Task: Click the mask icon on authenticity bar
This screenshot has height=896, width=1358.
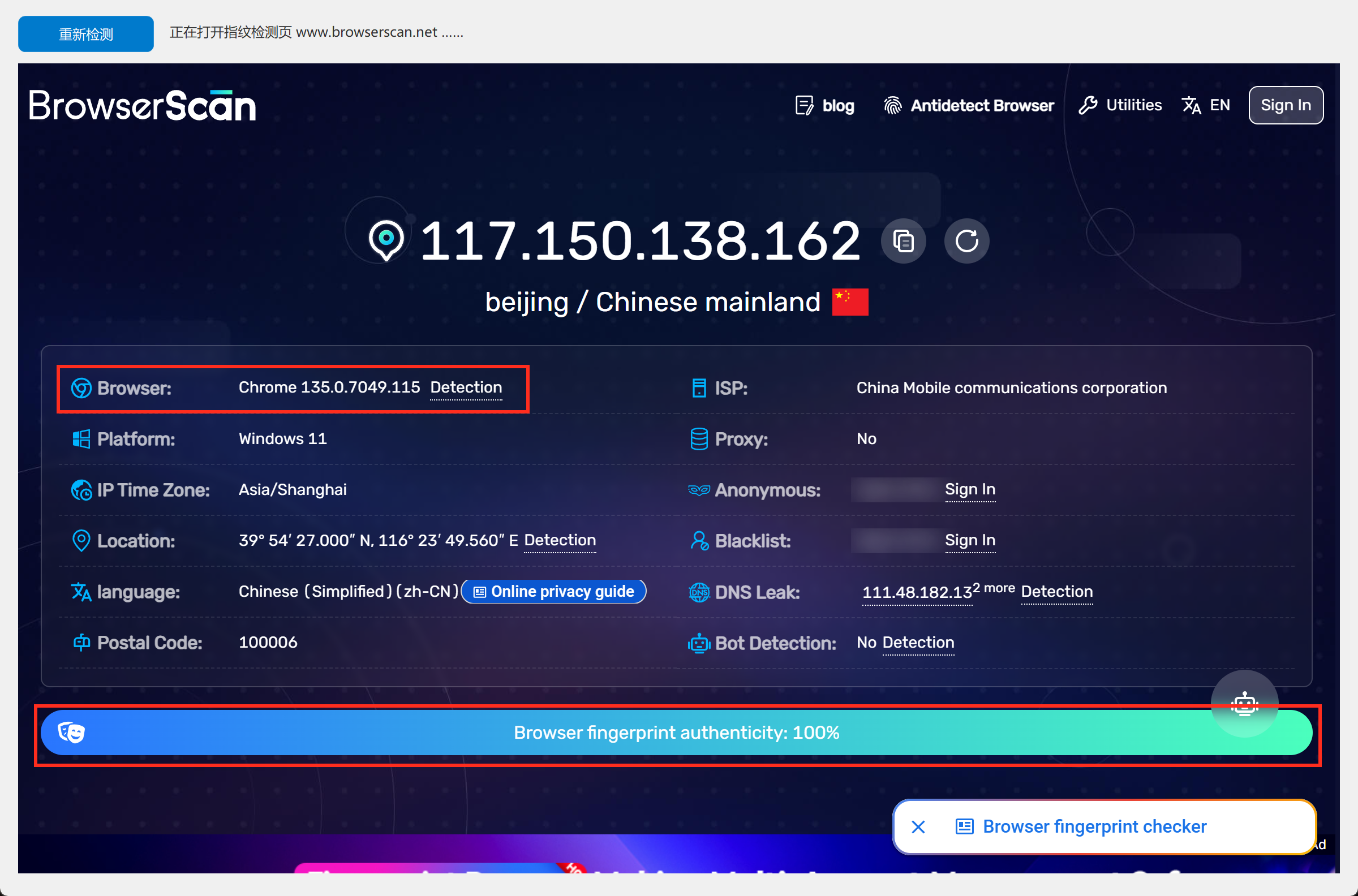Action: tap(71, 732)
